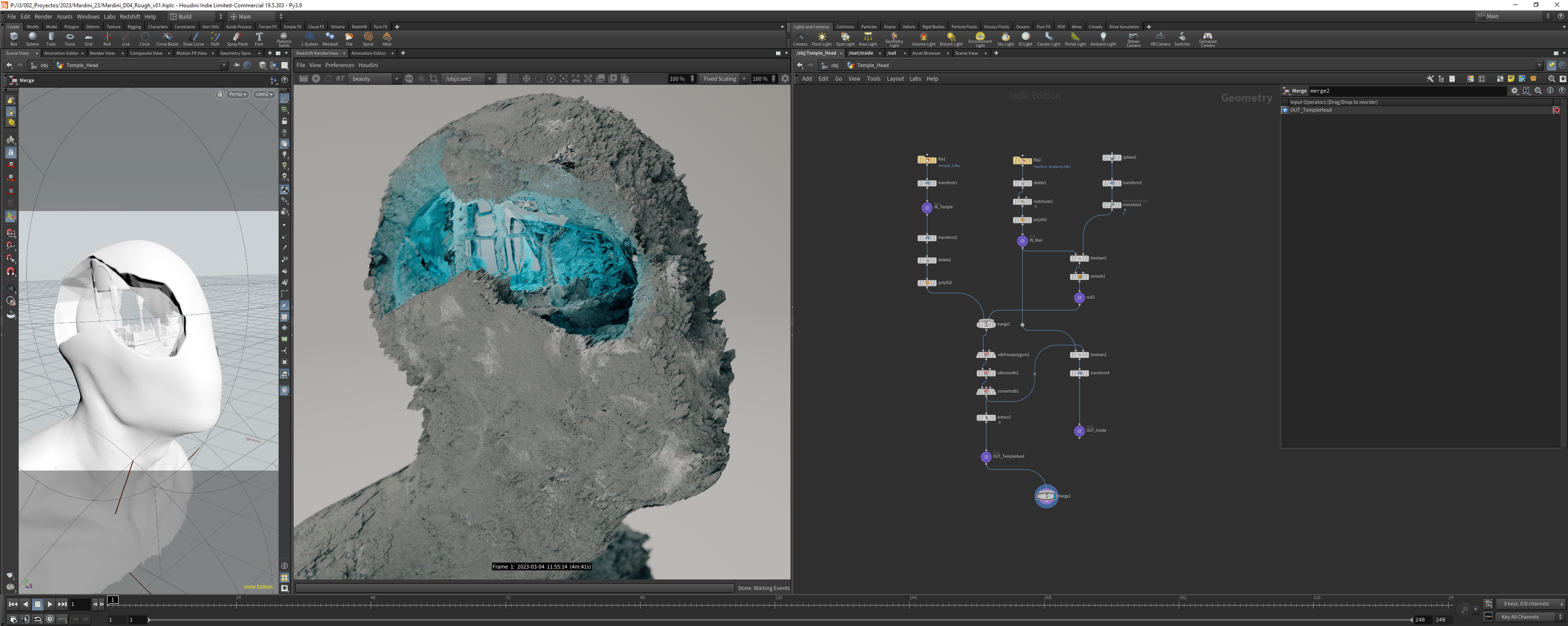Click the Environment Light shelf icon
Screen dimensions: 1568x626
coord(980,40)
